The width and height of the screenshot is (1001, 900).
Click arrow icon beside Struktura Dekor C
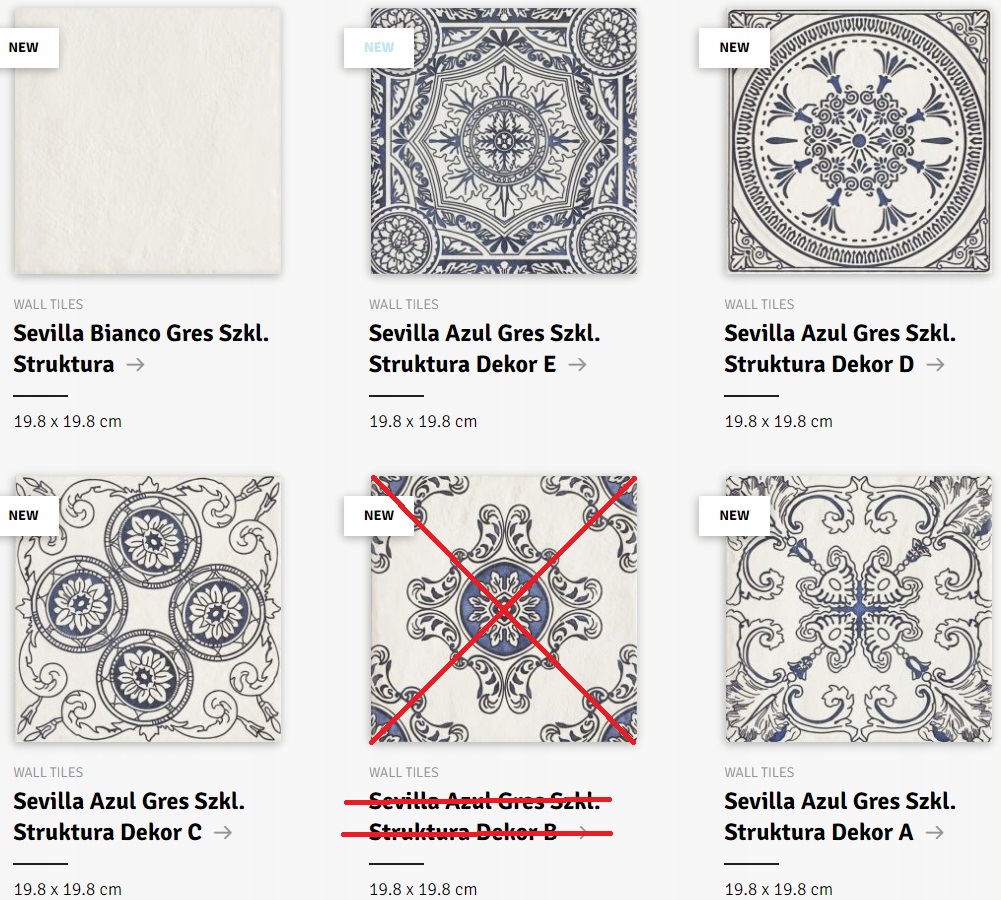[222, 832]
